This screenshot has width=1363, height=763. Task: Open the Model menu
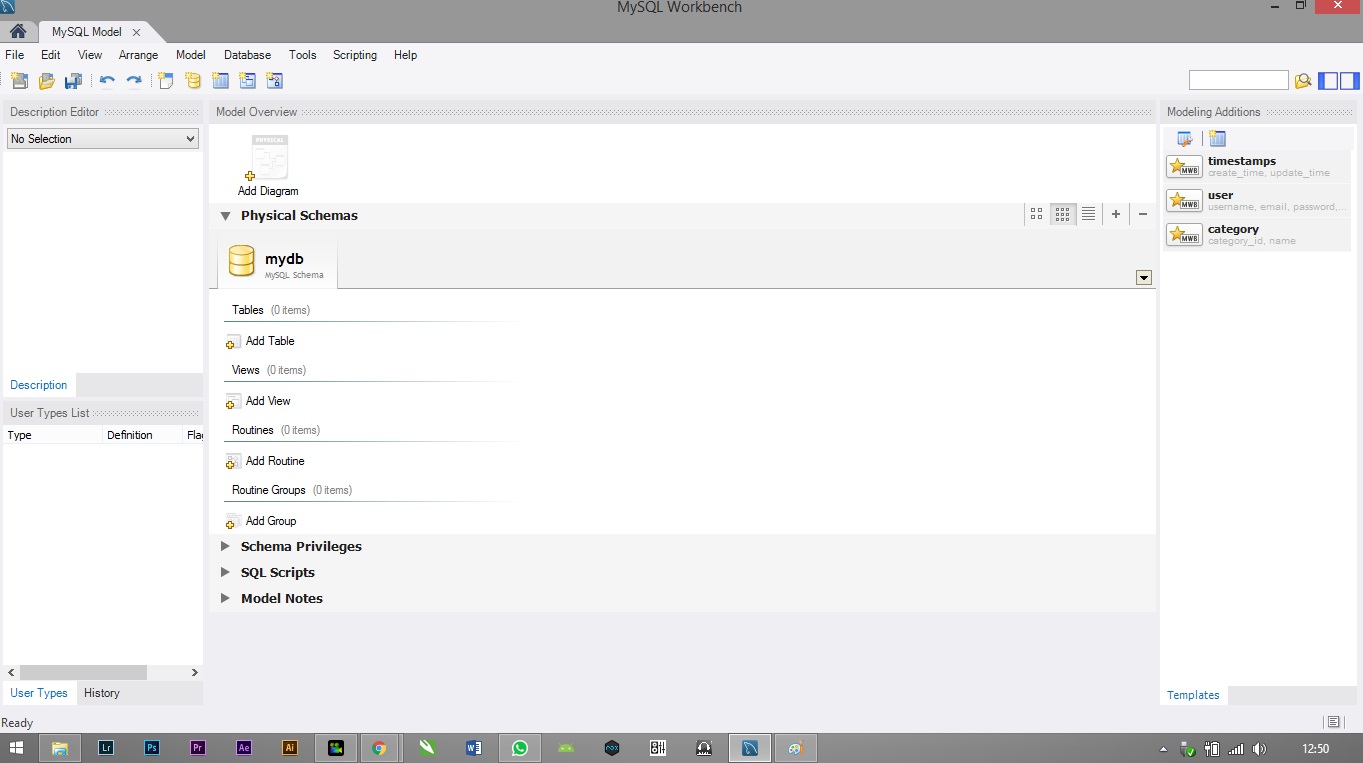tap(190, 55)
